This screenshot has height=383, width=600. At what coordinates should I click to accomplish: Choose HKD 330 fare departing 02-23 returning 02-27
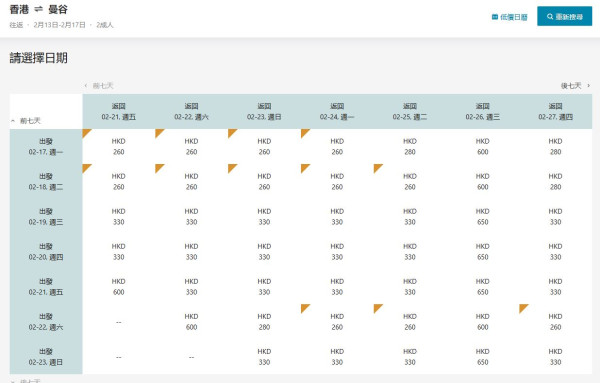click(x=556, y=357)
